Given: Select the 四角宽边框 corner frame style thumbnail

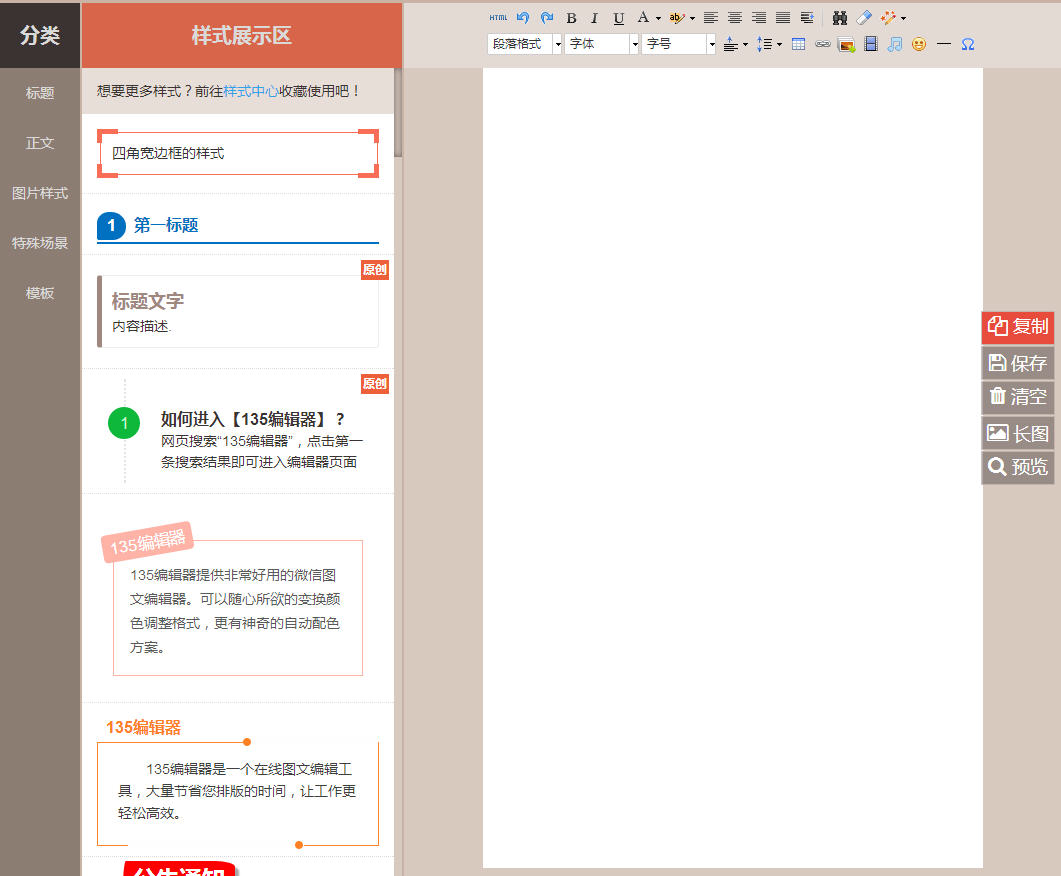Looking at the screenshot, I should coord(237,152).
